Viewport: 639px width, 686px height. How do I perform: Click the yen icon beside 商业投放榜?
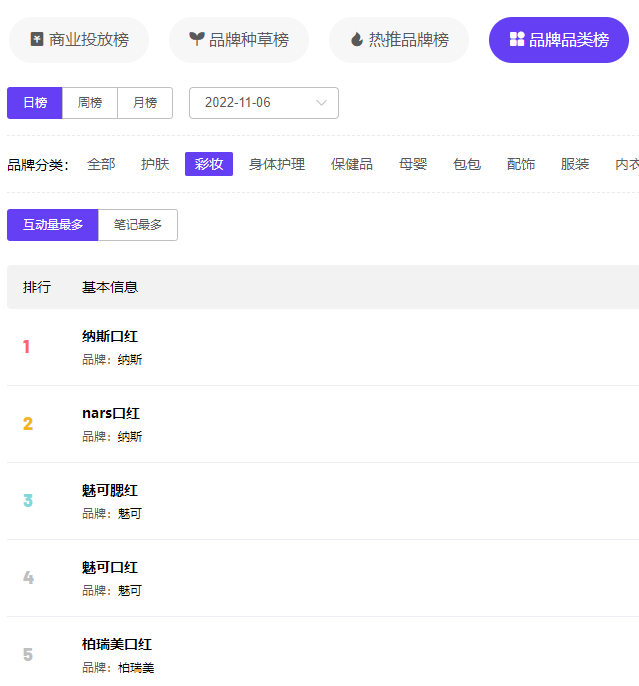37,39
